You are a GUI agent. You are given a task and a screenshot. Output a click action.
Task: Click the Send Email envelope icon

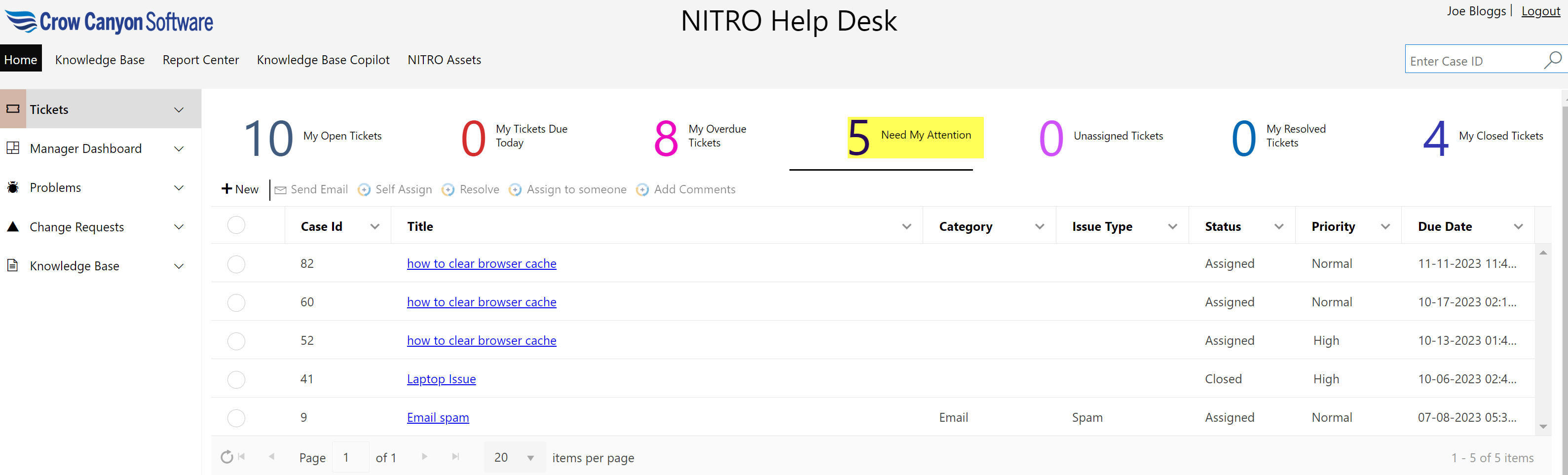click(281, 190)
